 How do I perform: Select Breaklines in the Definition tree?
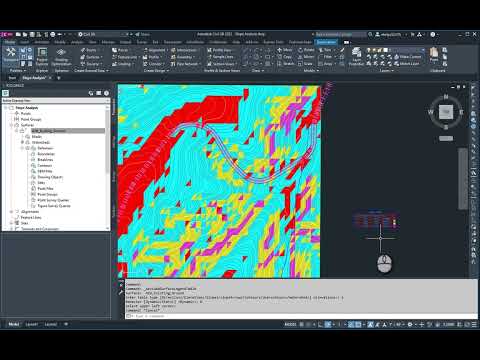click(45, 160)
